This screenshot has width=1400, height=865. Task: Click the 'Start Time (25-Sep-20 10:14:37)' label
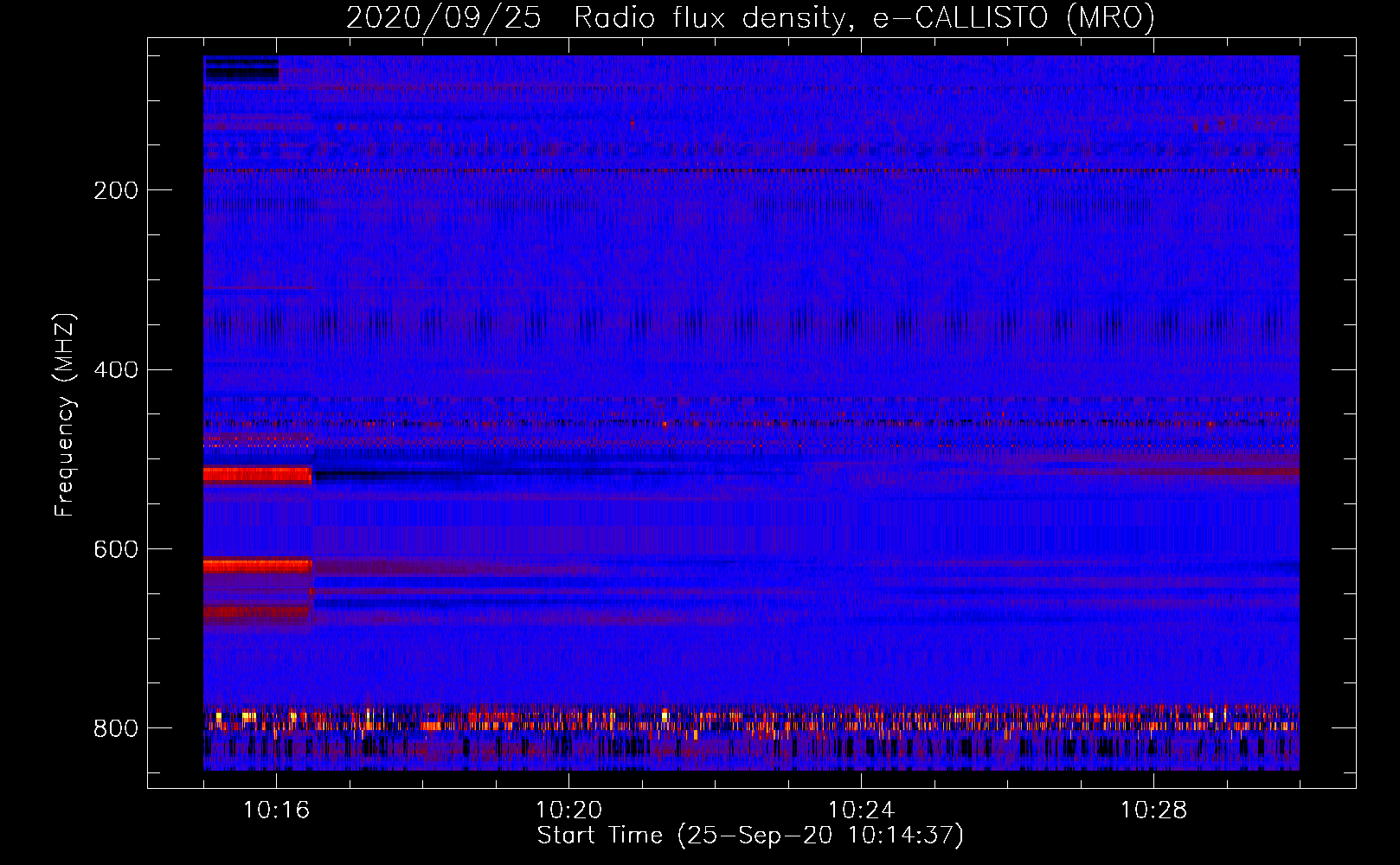coord(750,836)
